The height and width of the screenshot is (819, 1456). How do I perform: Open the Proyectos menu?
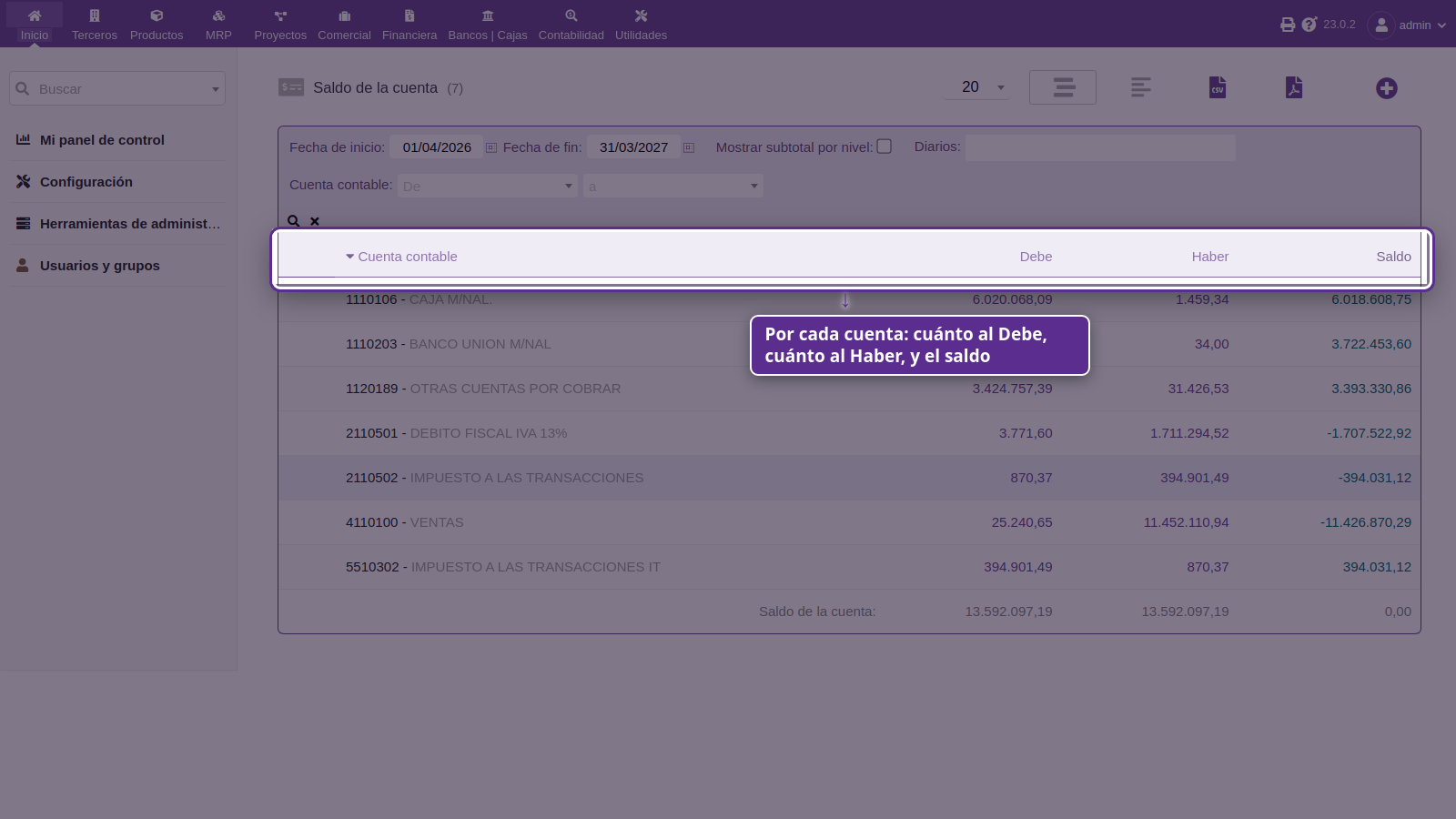pos(280,25)
